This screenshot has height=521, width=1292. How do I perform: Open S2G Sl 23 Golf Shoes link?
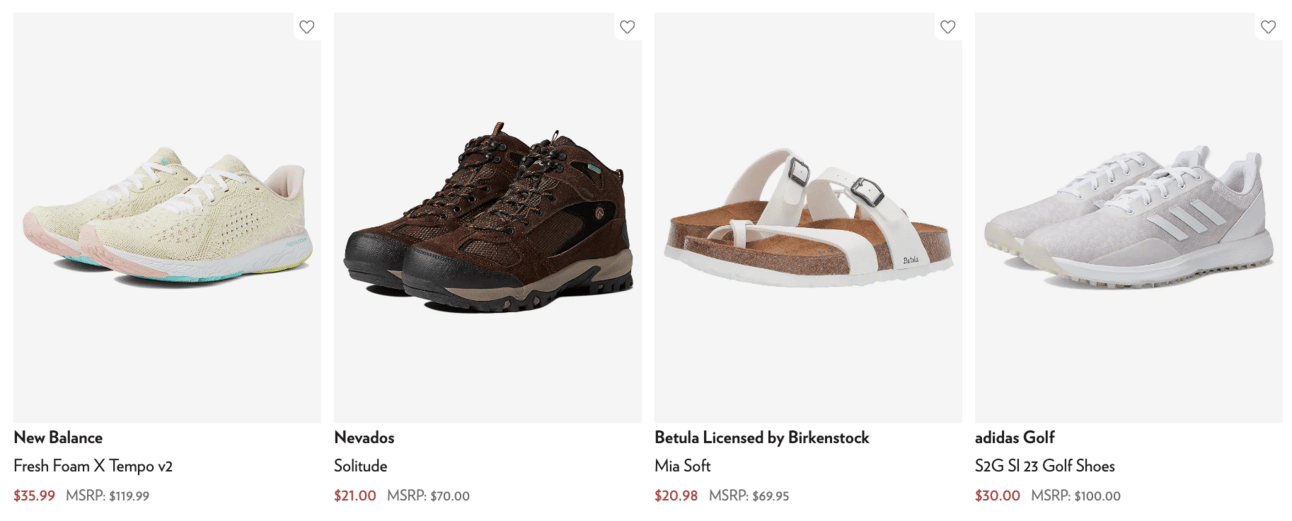click(1045, 466)
